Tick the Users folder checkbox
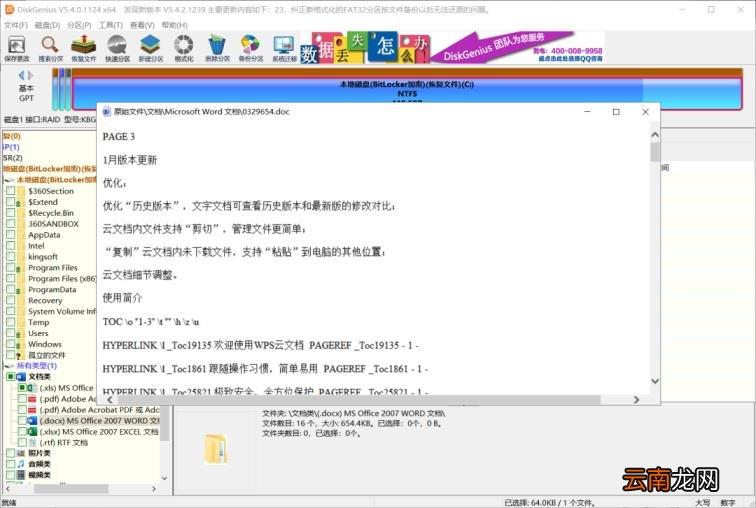756x508 pixels. pyautogui.click(x=11, y=333)
